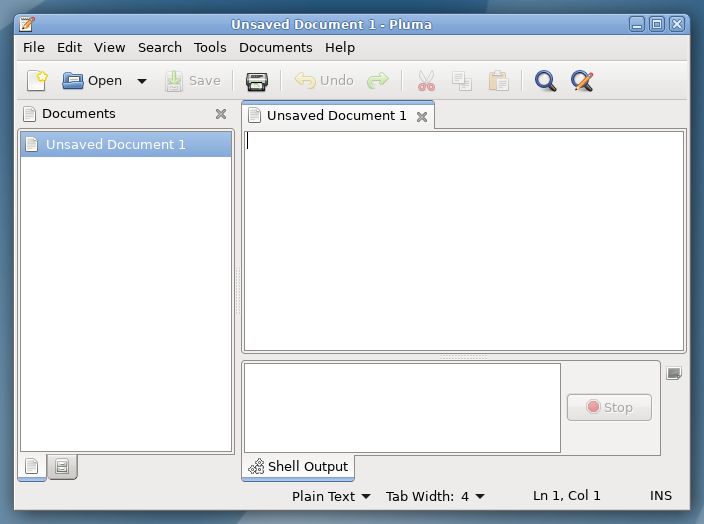Click the Copy icon in the toolbar
This screenshot has height=524, width=704.
(462, 81)
